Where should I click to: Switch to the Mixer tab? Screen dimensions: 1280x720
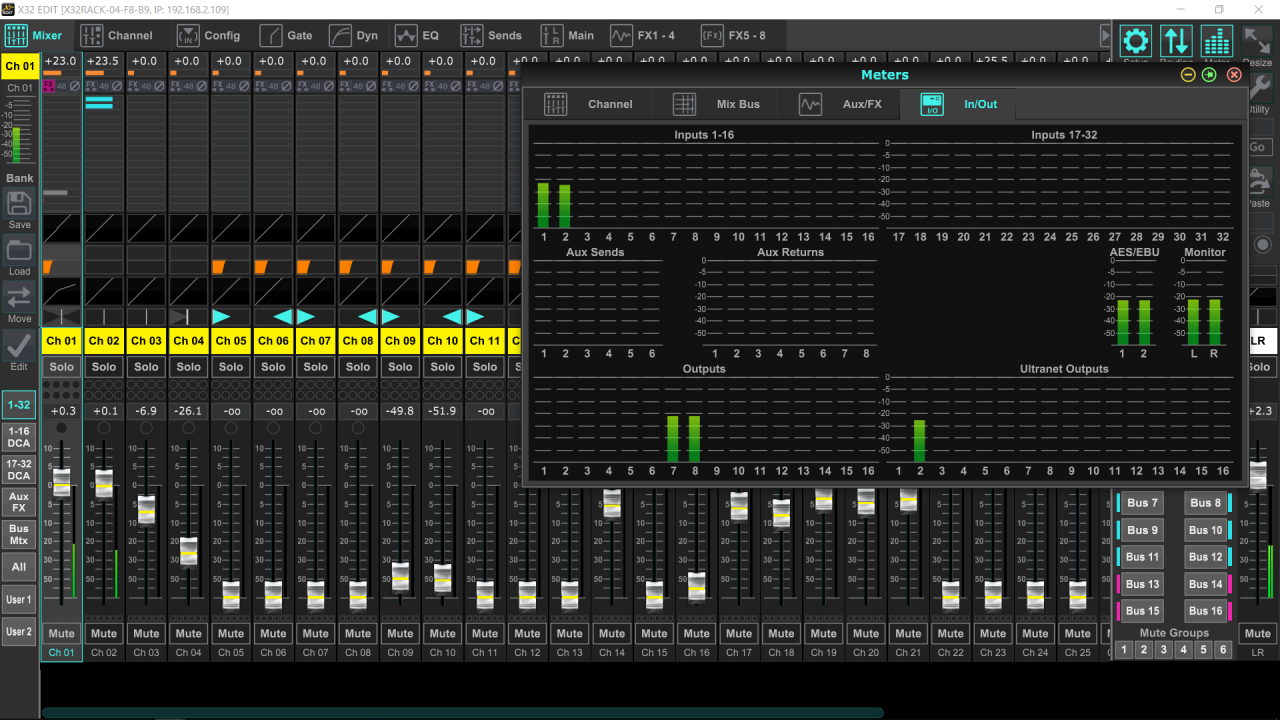[34, 35]
